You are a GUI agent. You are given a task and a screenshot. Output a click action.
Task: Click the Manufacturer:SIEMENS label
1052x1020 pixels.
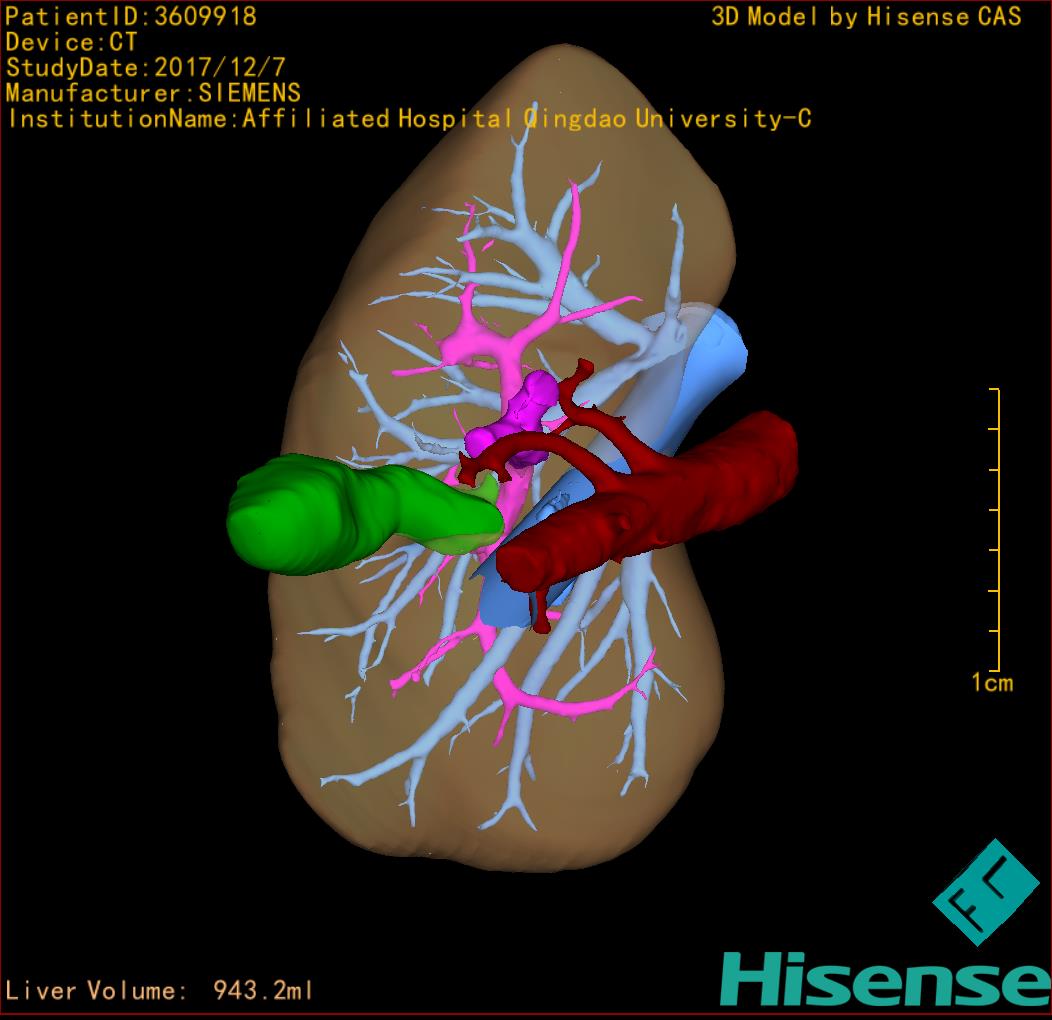[x=153, y=93]
